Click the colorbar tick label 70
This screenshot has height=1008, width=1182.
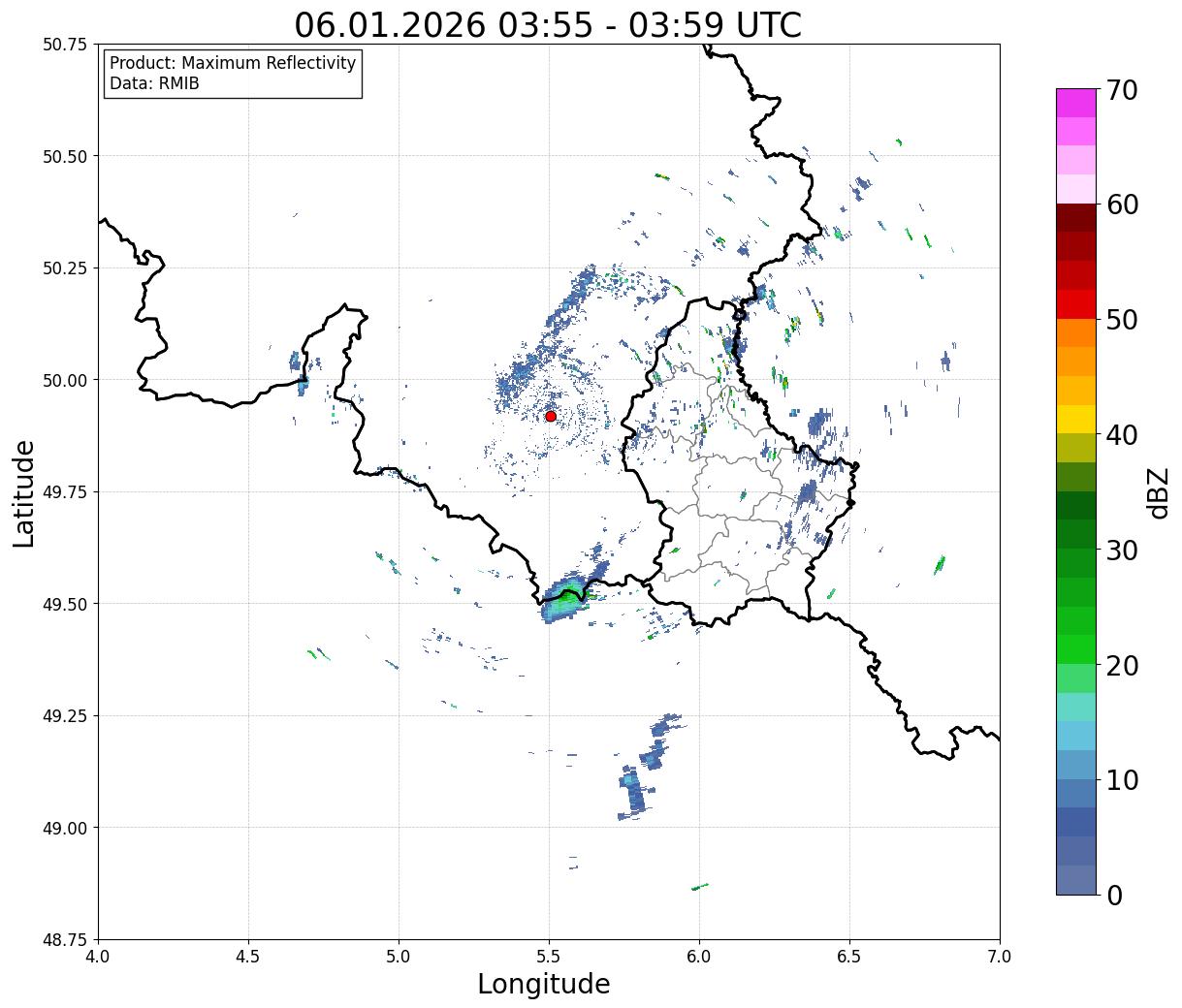(1122, 90)
